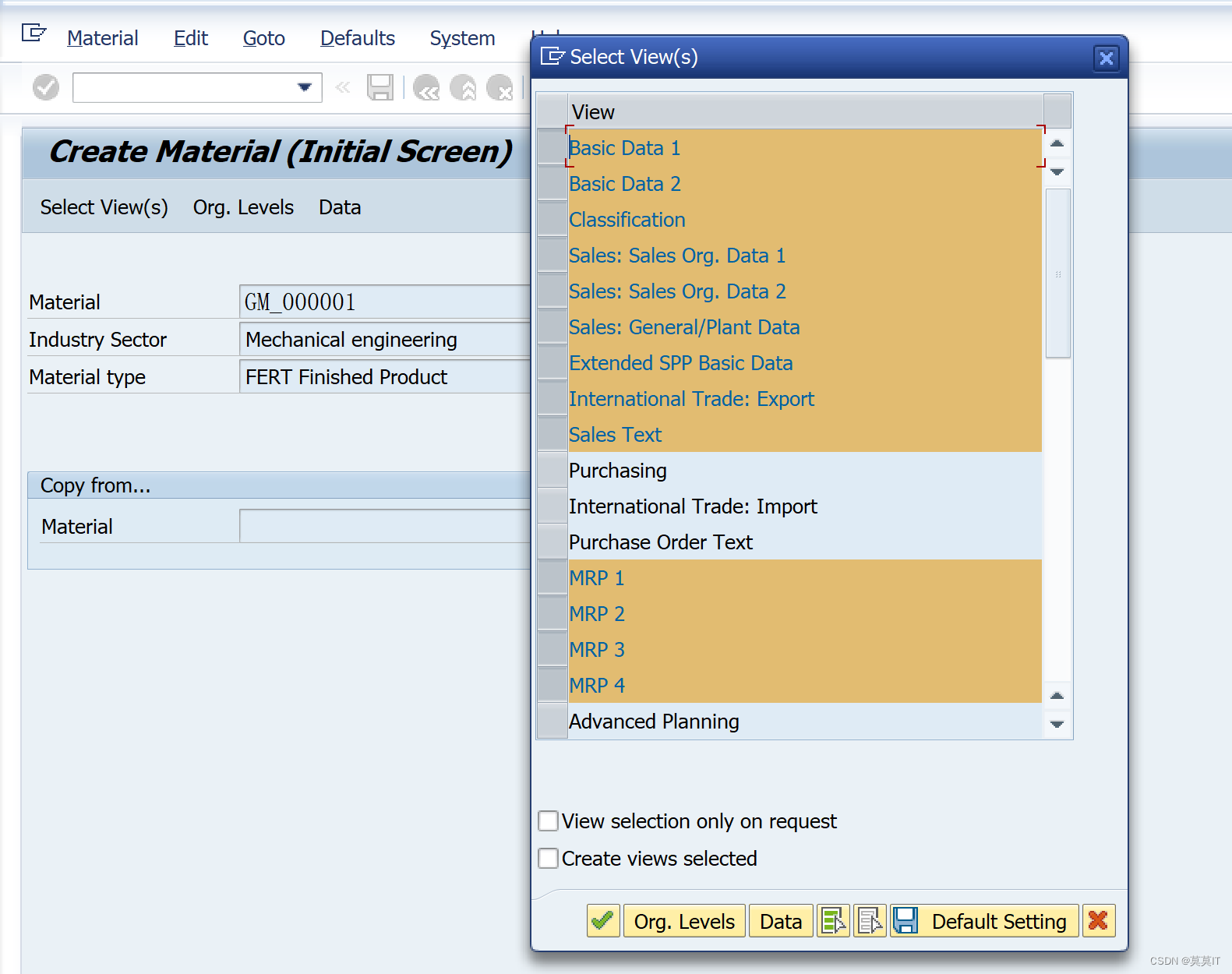
Task: Click scroll down arrow at top of view list
Action: [x=1057, y=171]
